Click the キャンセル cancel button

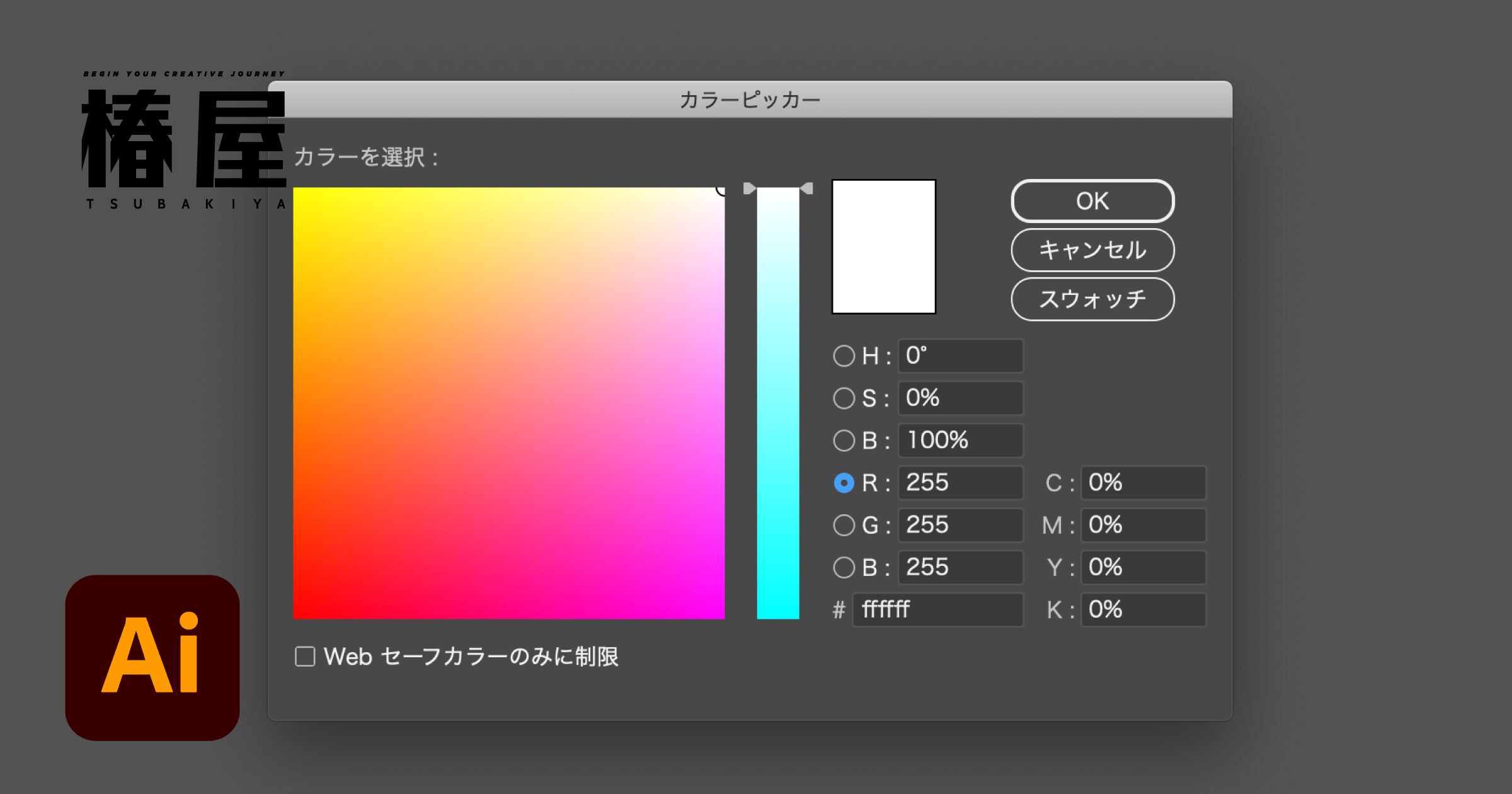(1092, 250)
